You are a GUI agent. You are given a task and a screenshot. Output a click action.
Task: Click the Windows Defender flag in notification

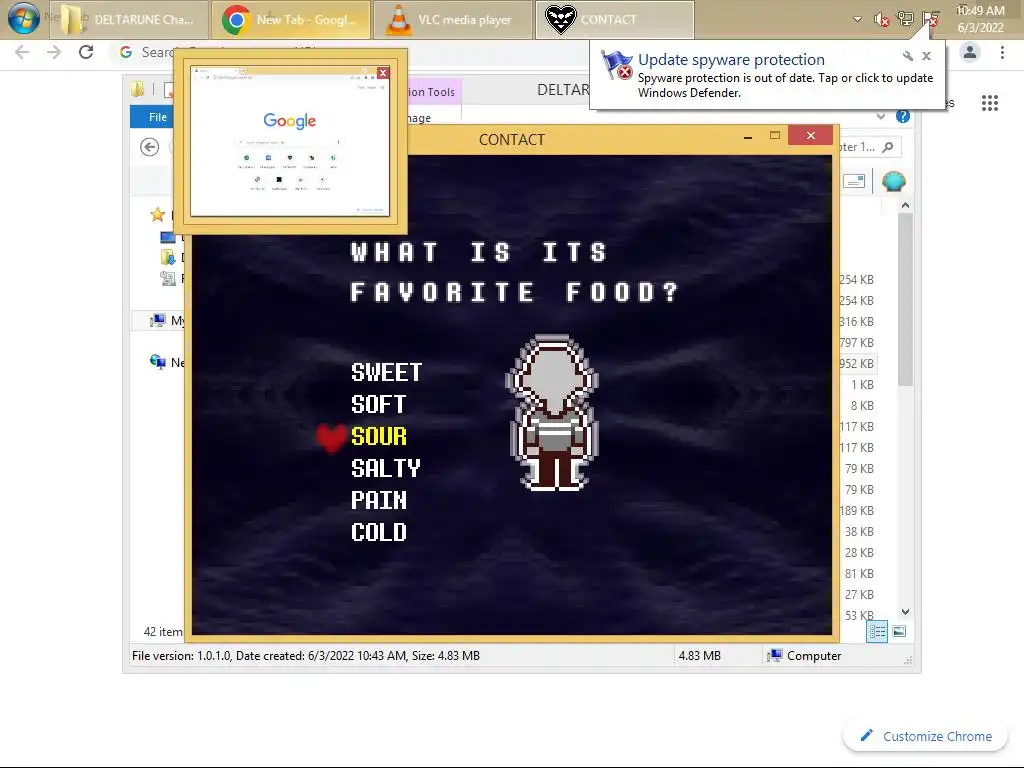616,65
